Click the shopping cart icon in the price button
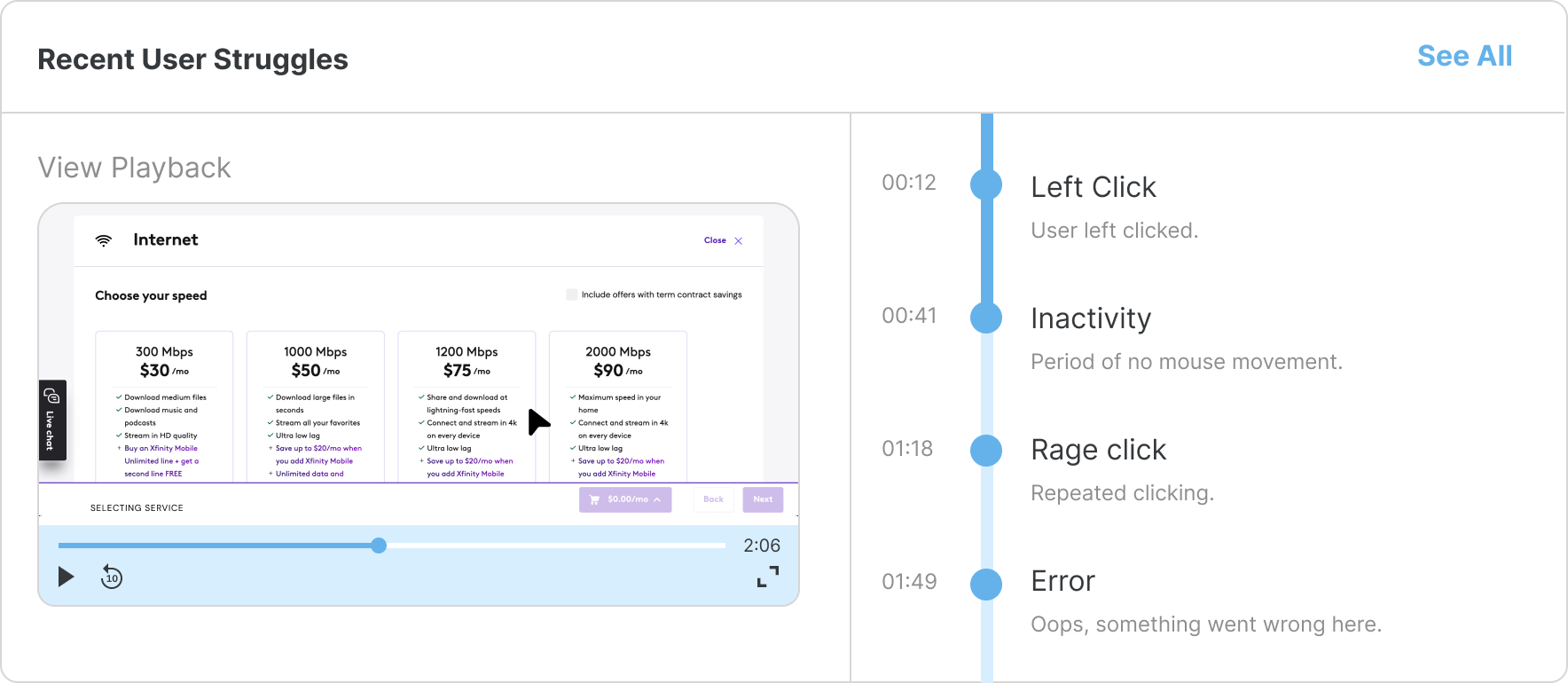 click(594, 499)
